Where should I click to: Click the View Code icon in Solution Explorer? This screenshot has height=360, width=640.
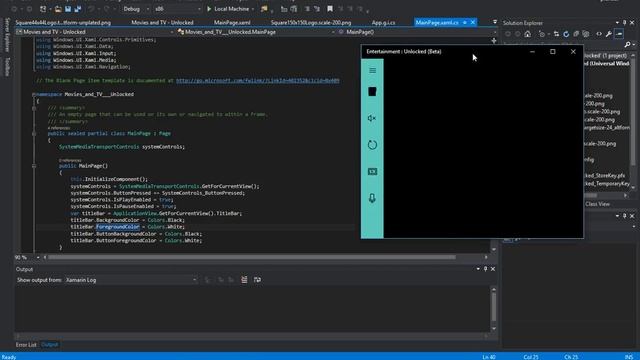(x=599, y=34)
